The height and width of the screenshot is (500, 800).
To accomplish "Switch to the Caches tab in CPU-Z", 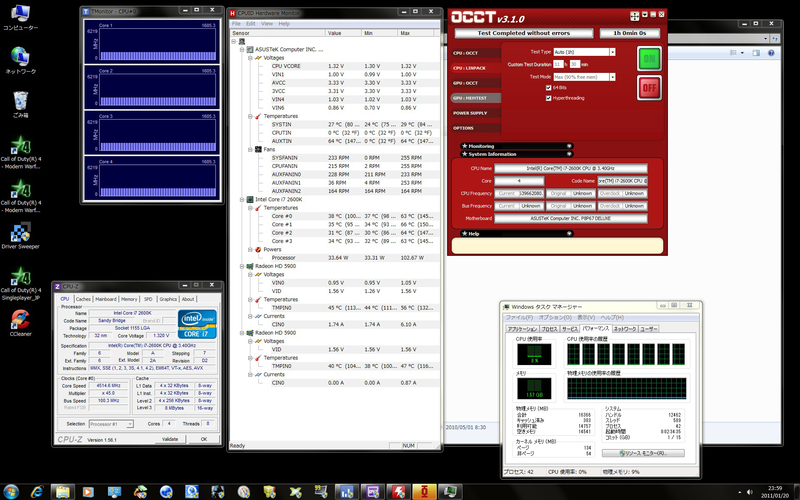I will (x=83, y=299).
